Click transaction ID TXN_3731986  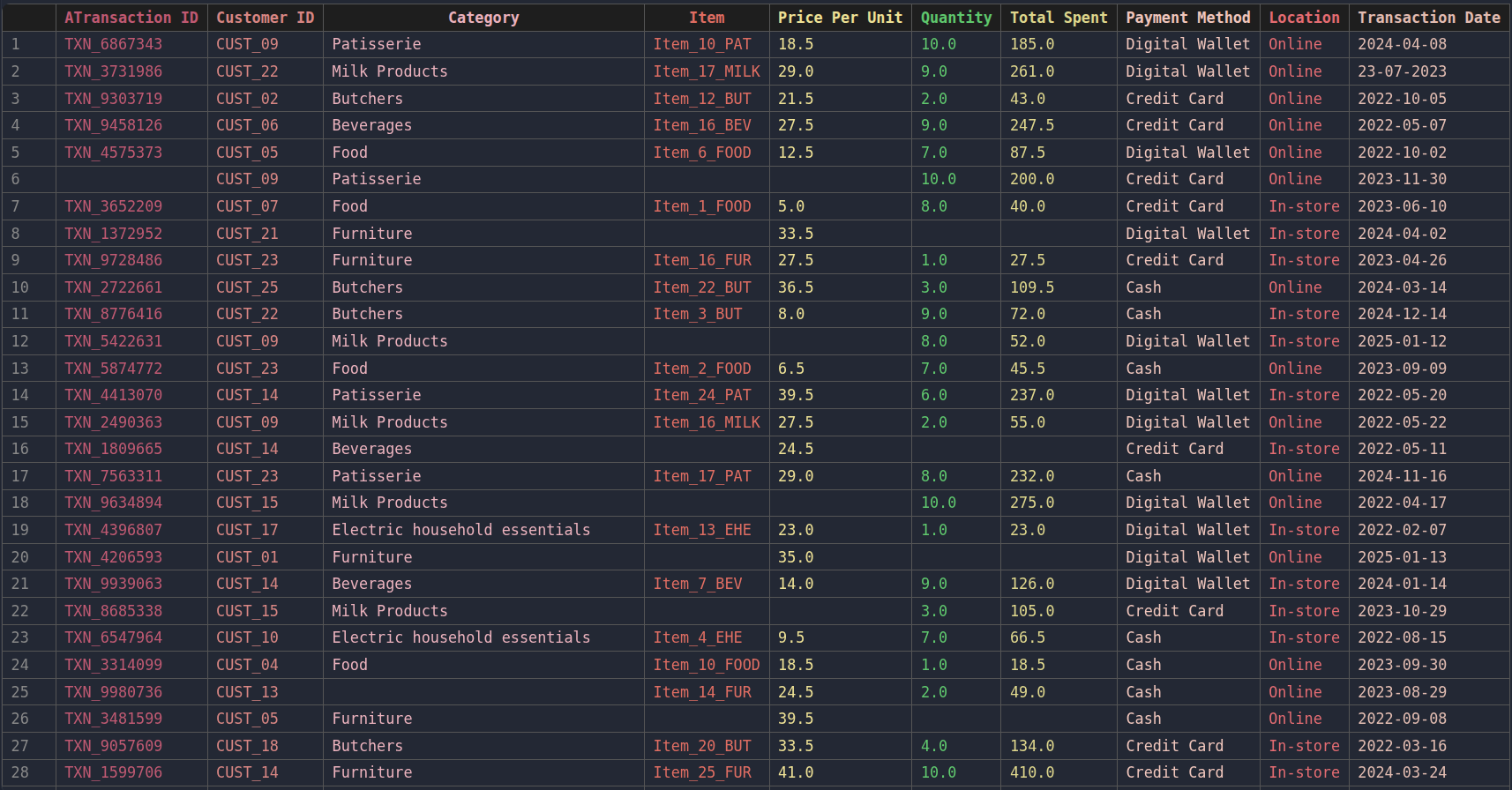(x=131, y=71)
